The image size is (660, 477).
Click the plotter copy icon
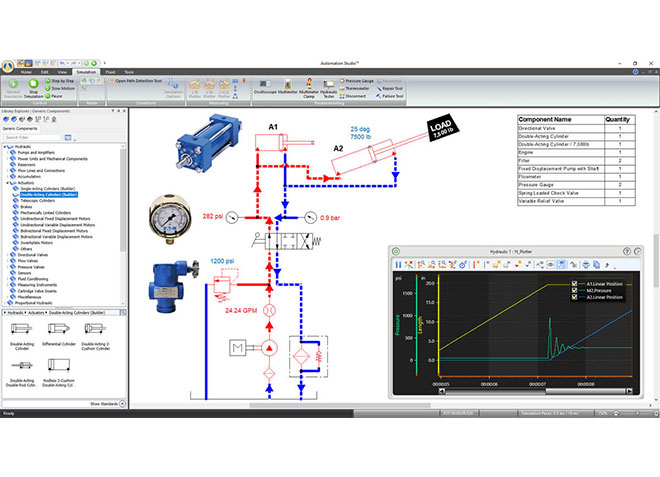(x=596, y=264)
